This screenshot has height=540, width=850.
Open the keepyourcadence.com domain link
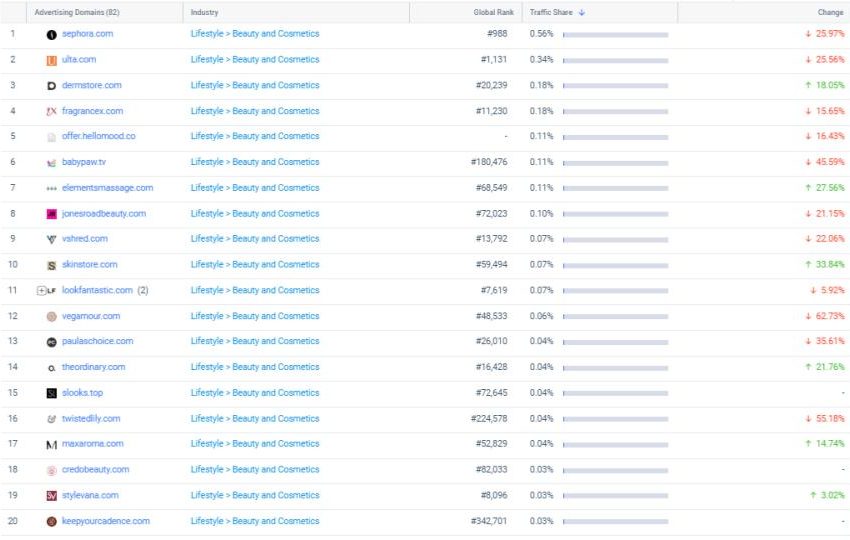tap(106, 521)
